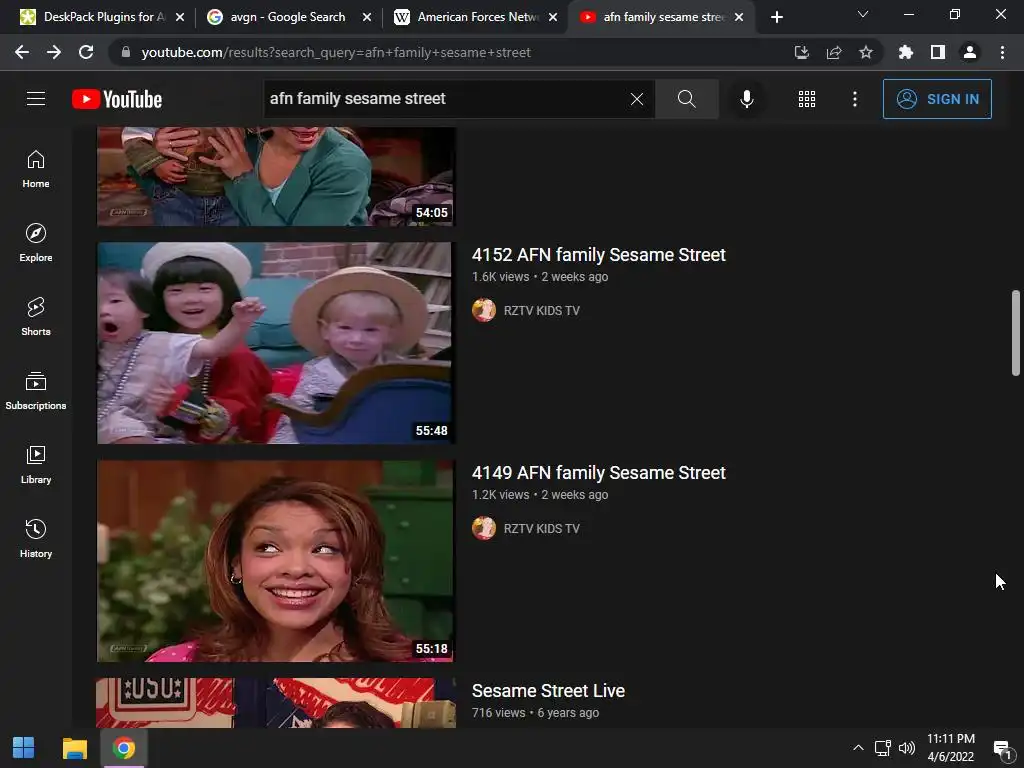This screenshot has height=768, width=1024.
Task: Click the YouTube logo
Action: [x=117, y=99]
